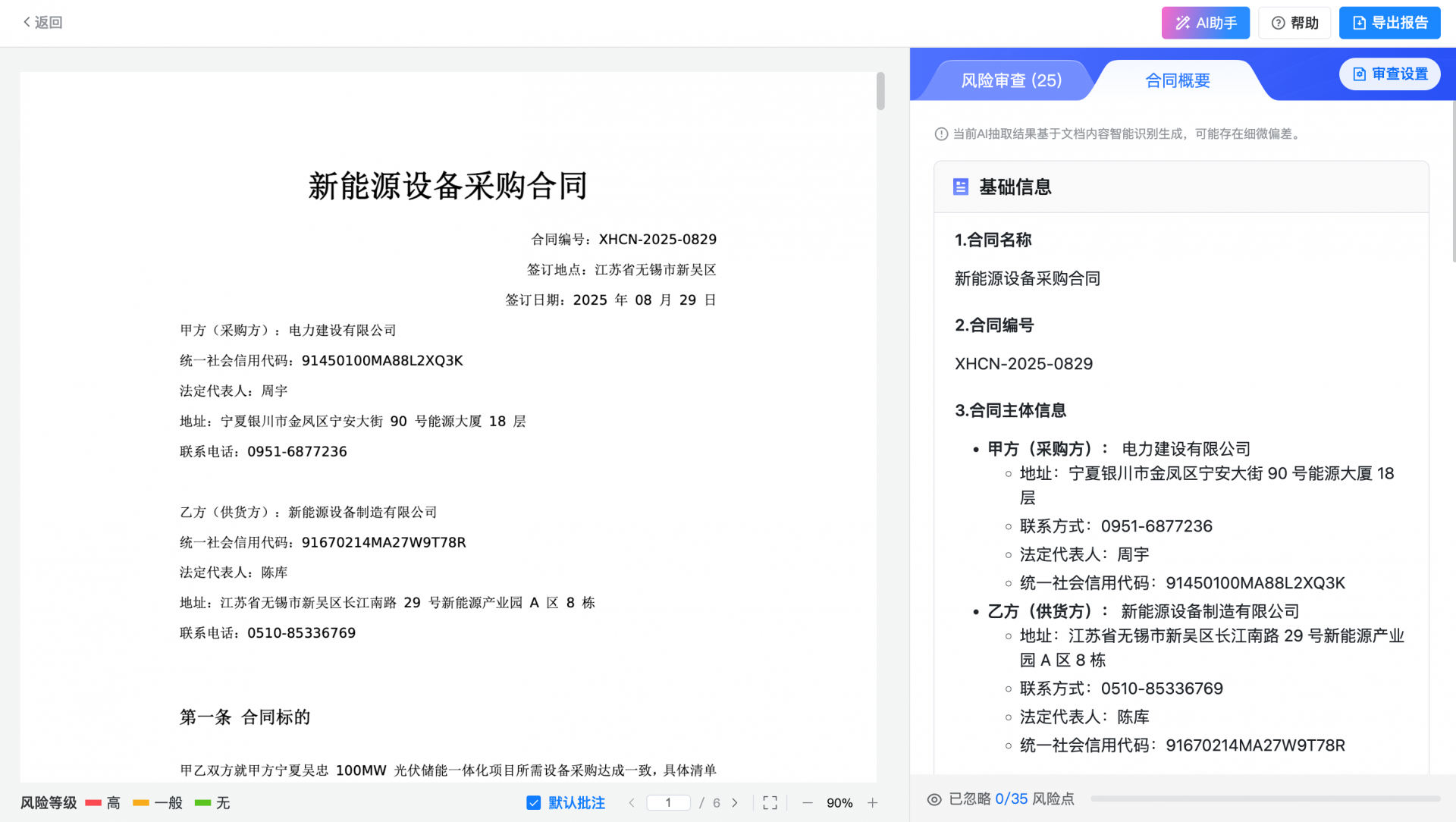1456x822 pixels.
Task: Open the AI助手 assistant
Action: [1205, 23]
